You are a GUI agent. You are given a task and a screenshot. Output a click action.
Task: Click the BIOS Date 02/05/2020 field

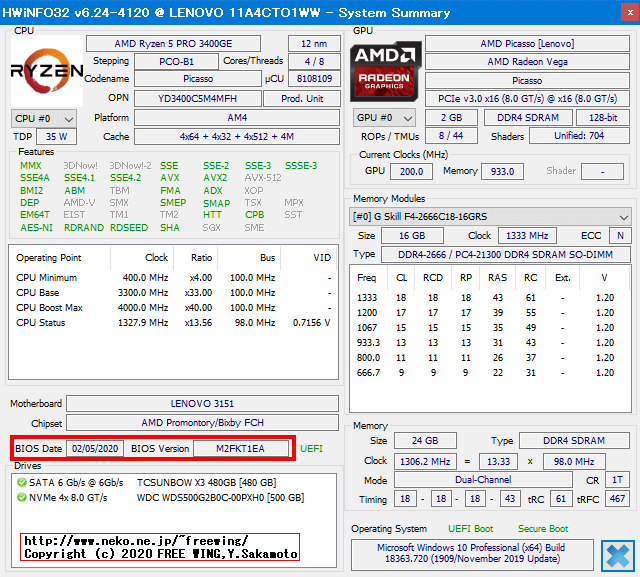tap(95, 448)
